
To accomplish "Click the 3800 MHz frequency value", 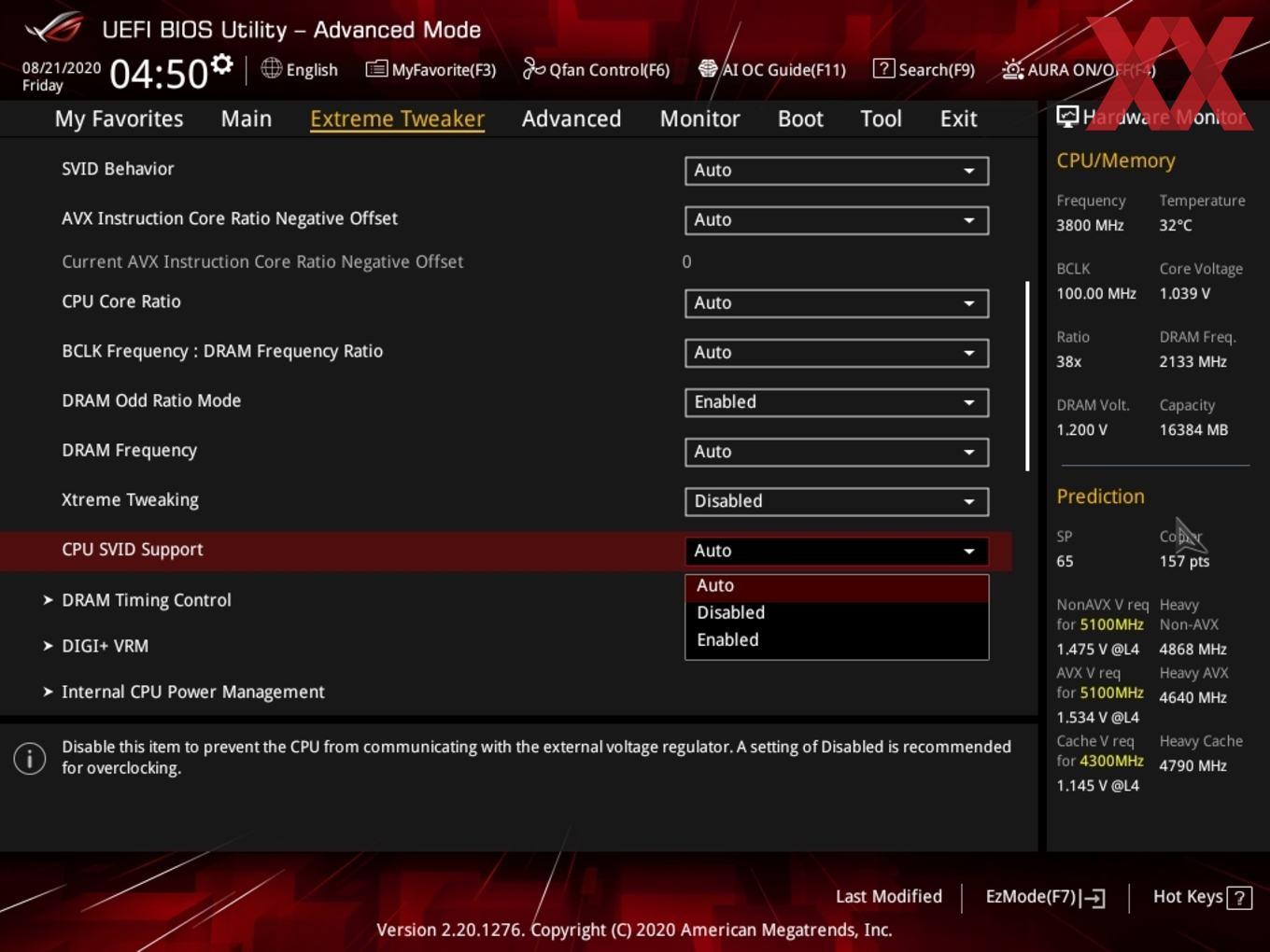I will click(1091, 225).
